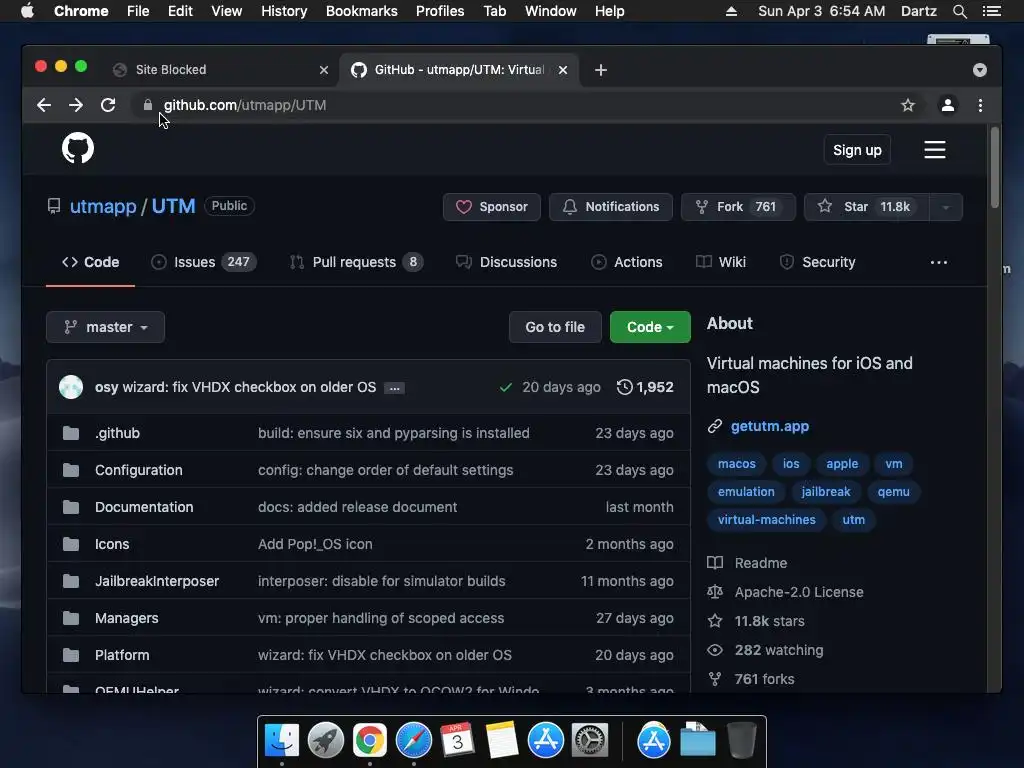Click Go to file button
The height and width of the screenshot is (768, 1024).
[x=555, y=327]
